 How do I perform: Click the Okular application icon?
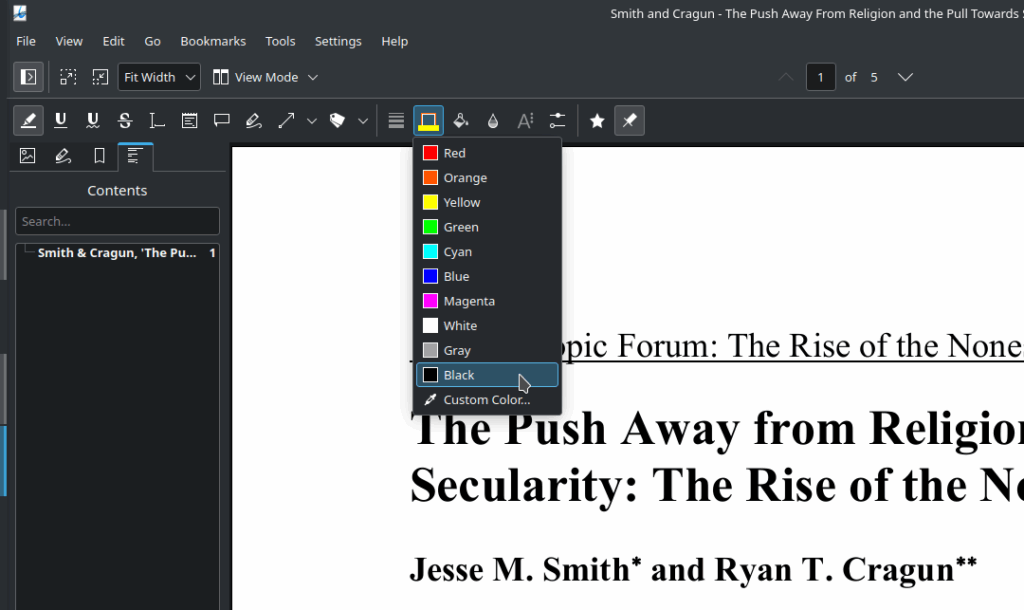[x=20, y=13]
